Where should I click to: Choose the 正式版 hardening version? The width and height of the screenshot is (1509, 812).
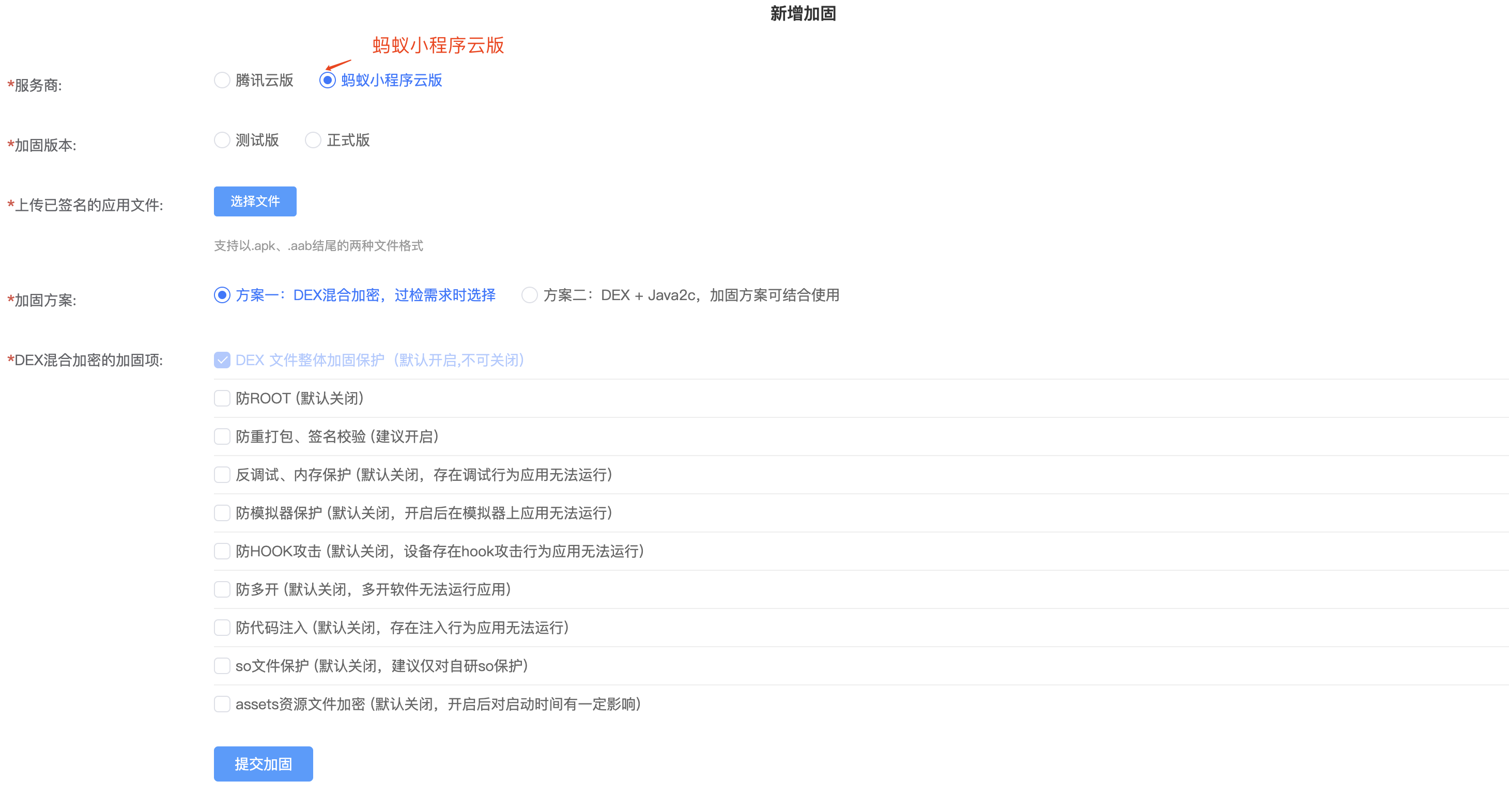(x=313, y=140)
